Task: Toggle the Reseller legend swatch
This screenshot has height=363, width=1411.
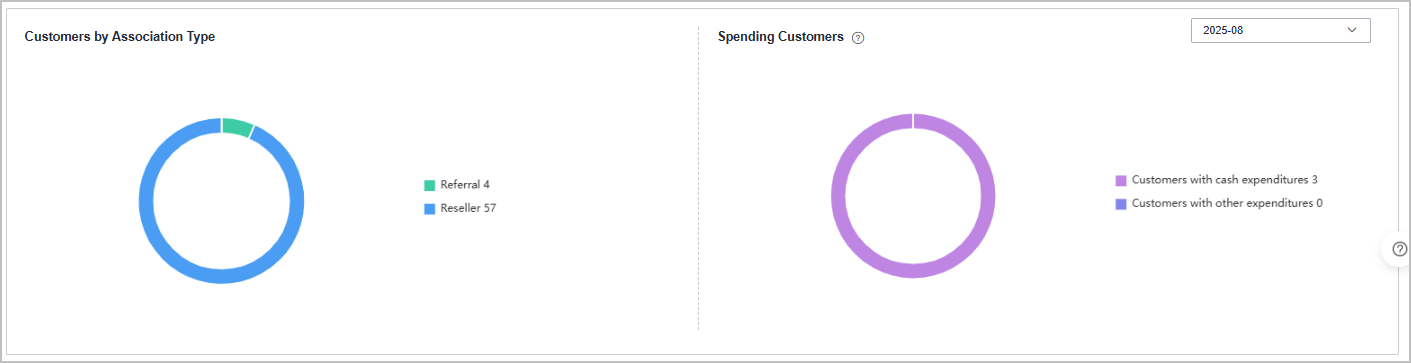Action: [430, 209]
